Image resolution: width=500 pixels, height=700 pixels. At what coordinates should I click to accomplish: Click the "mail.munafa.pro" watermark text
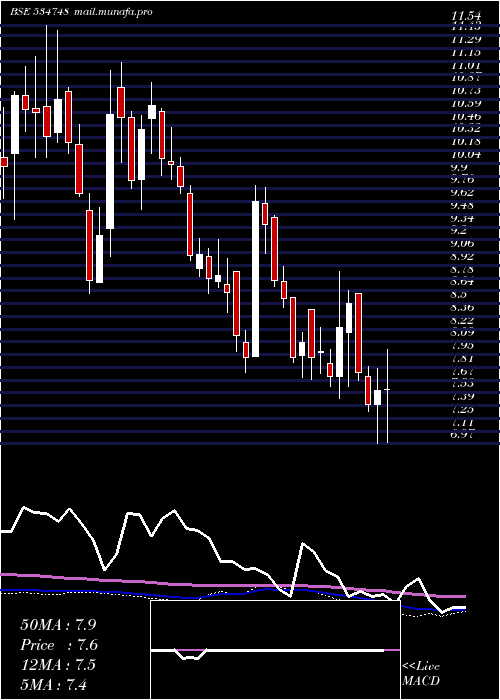[x=113, y=12]
